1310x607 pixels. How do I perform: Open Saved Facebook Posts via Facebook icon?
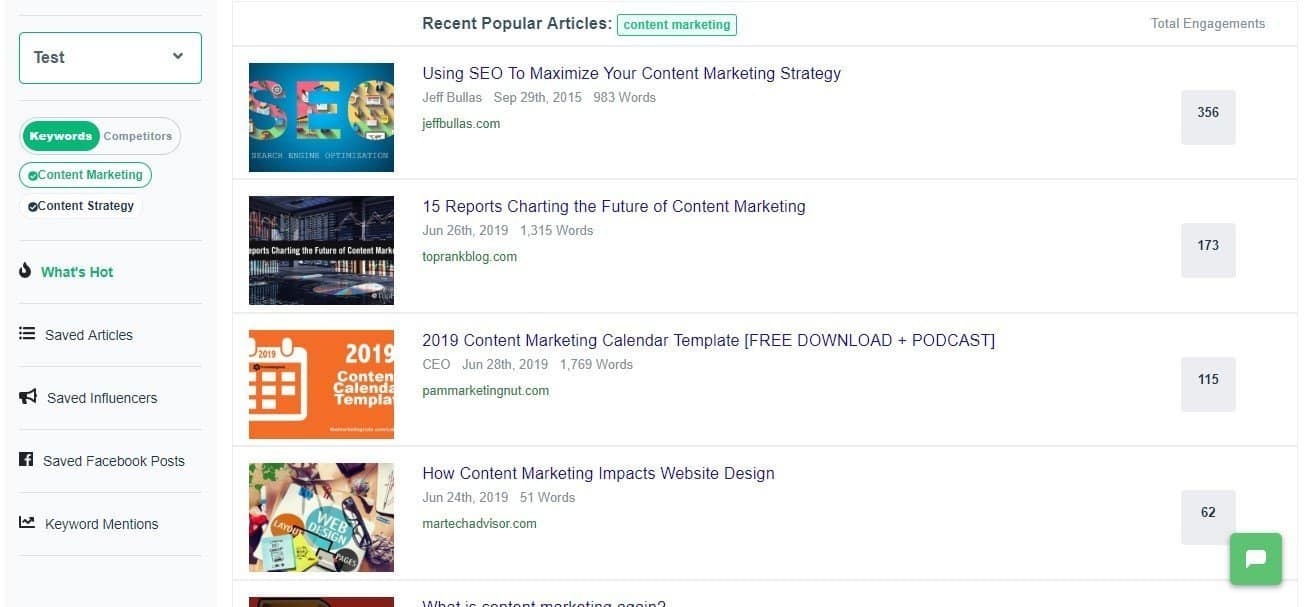coord(28,460)
